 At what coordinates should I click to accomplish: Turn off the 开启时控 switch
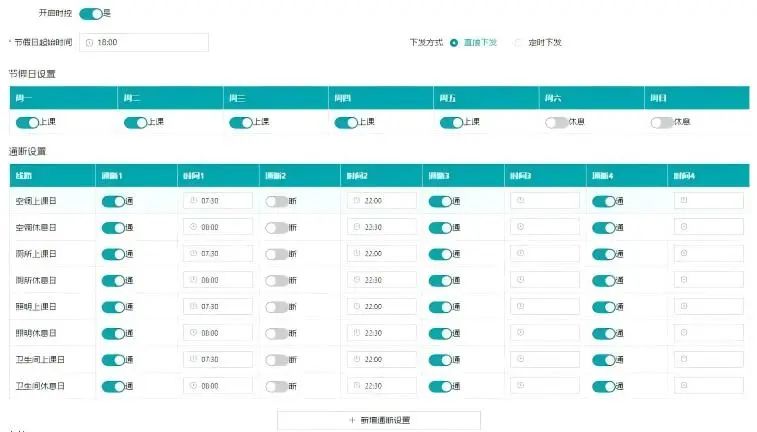pyautogui.click(x=91, y=14)
